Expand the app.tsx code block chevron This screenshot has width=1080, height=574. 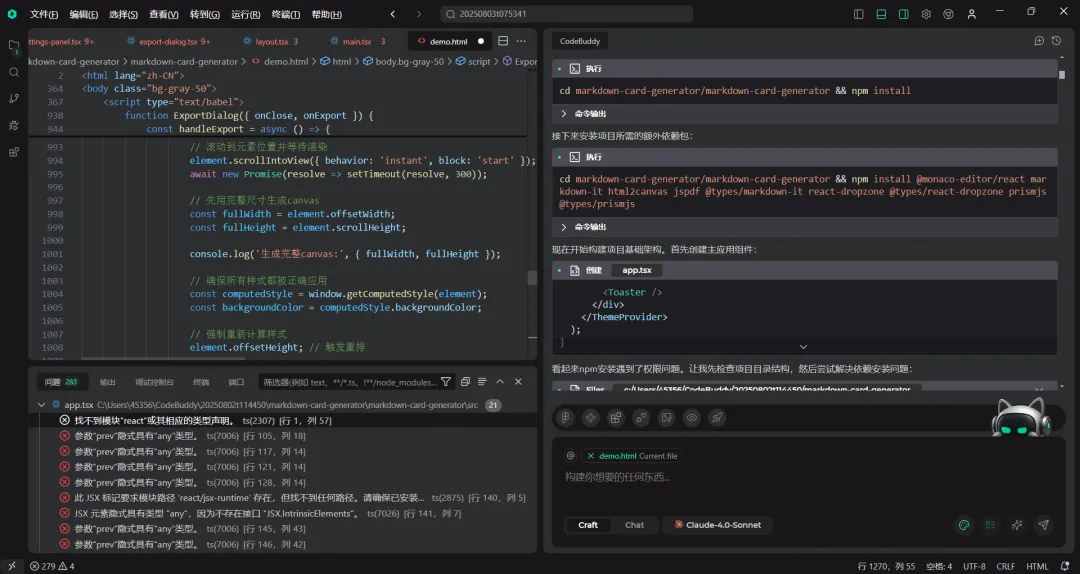click(x=803, y=347)
